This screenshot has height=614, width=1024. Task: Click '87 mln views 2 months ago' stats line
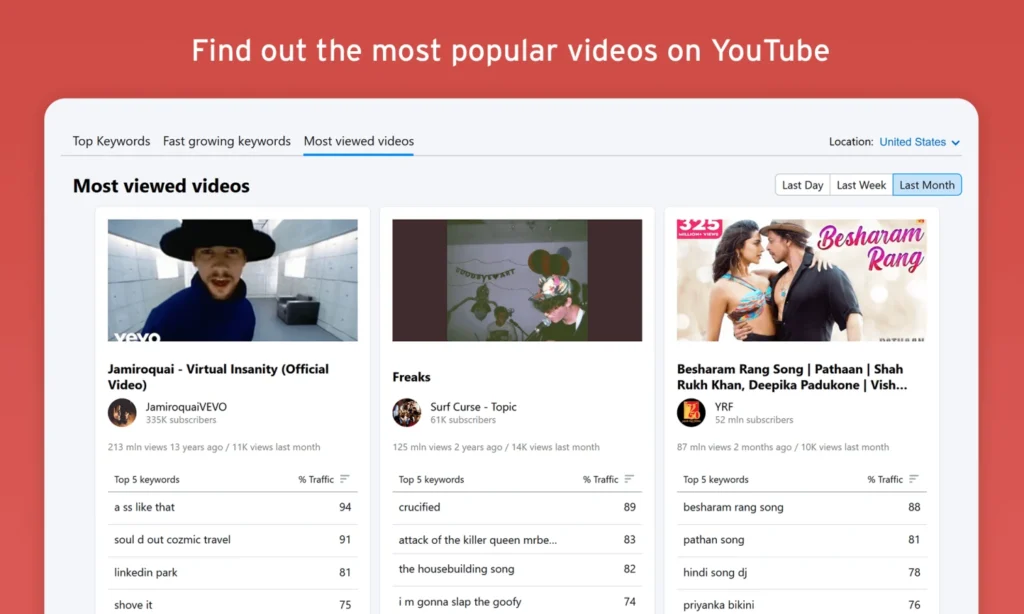(x=782, y=447)
